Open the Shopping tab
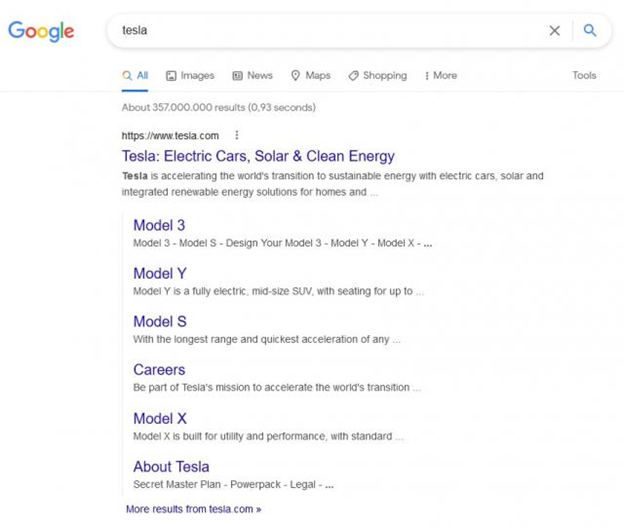Screen dimensions: 624x528 [378, 76]
